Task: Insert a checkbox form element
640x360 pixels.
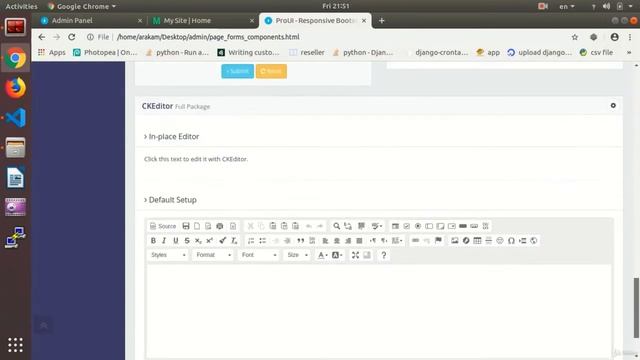Action: [407, 226]
